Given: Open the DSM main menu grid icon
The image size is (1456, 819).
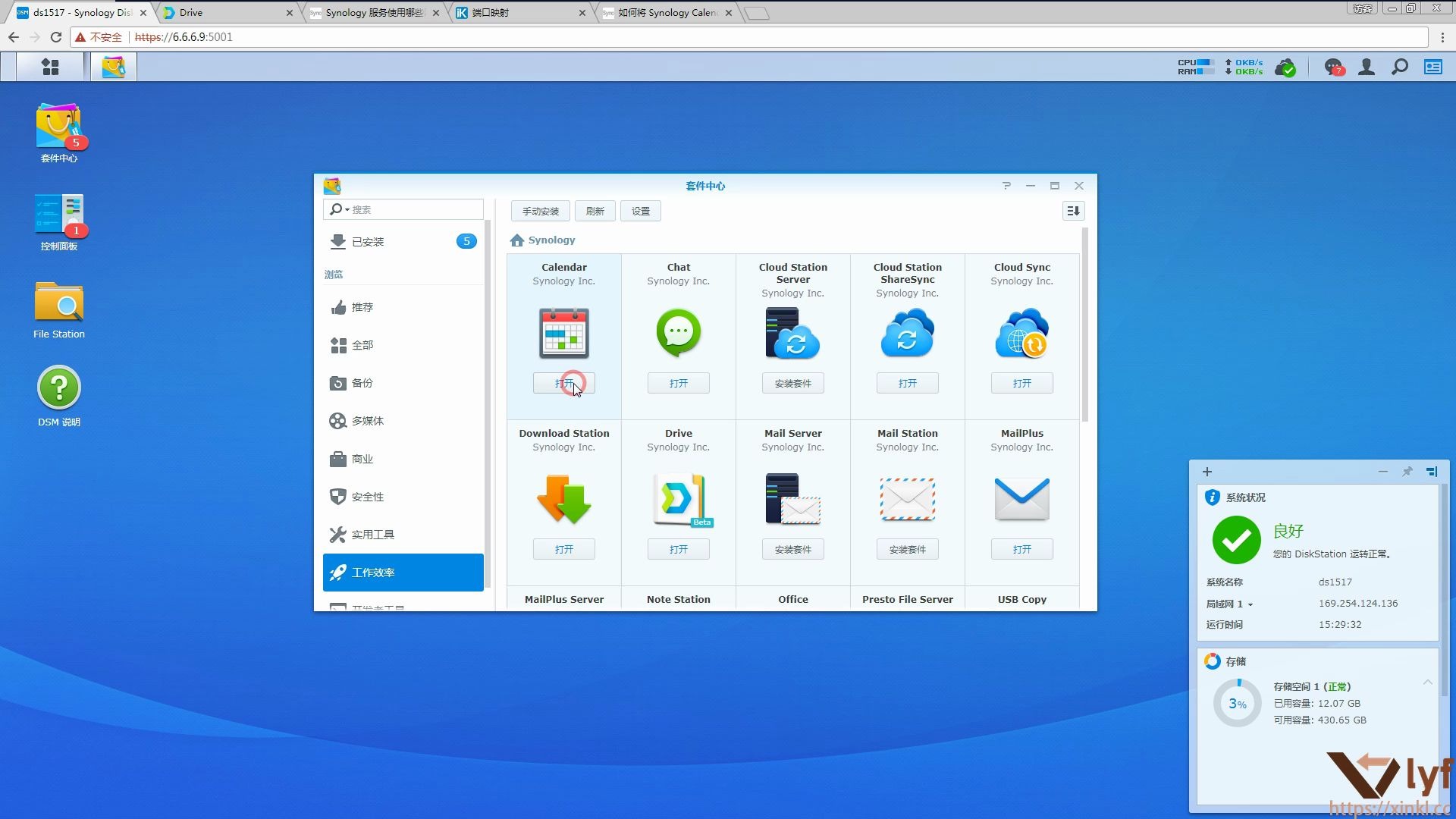Looking at the screenshot, I should (50, 67).
